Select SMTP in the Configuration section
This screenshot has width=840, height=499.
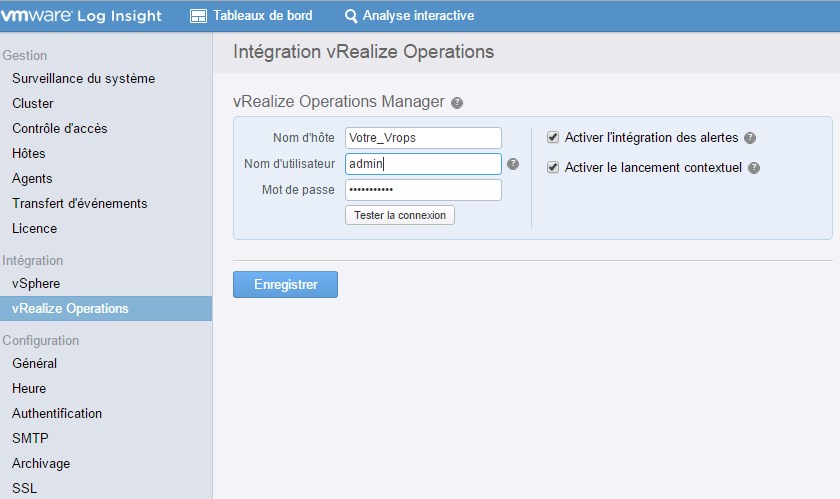point(30,439)
